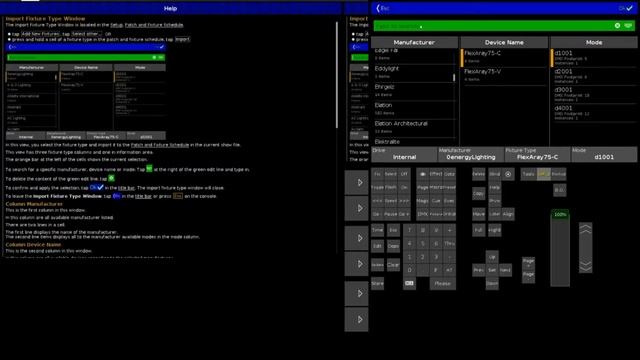This screenshot has height=360, width=640.
Task: Click the fourth executor go arrow button
Action: (356, 264)
